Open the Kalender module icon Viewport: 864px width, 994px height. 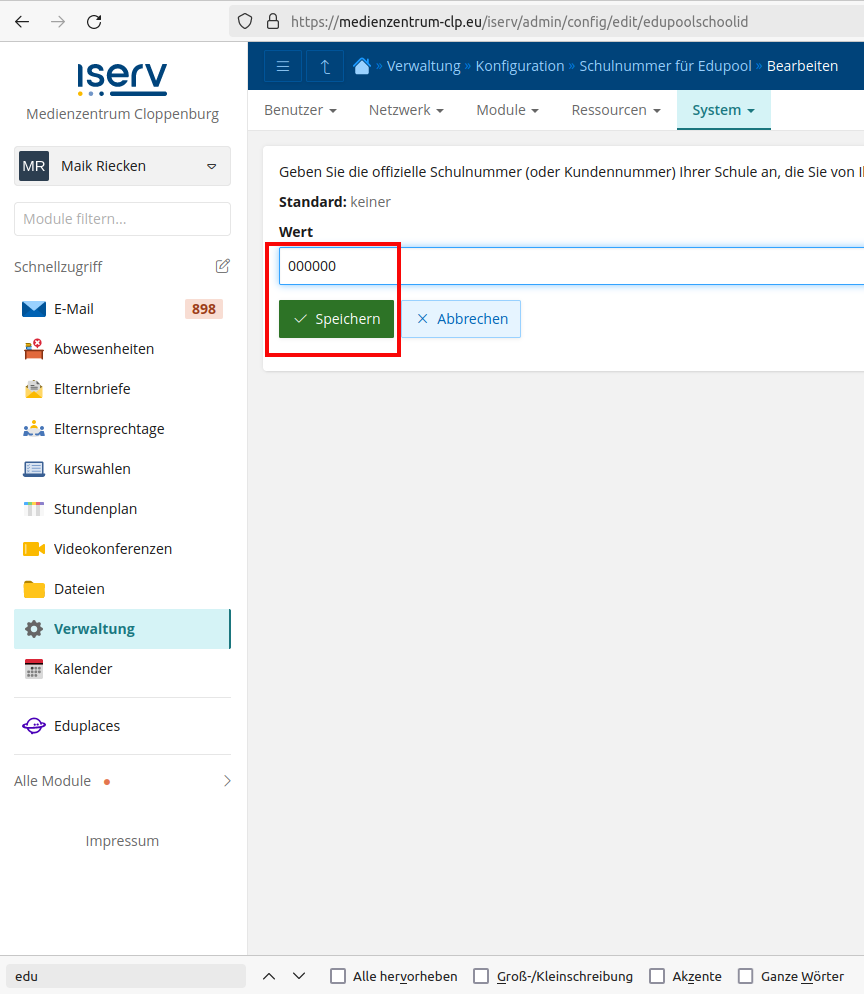click(34, 669)
